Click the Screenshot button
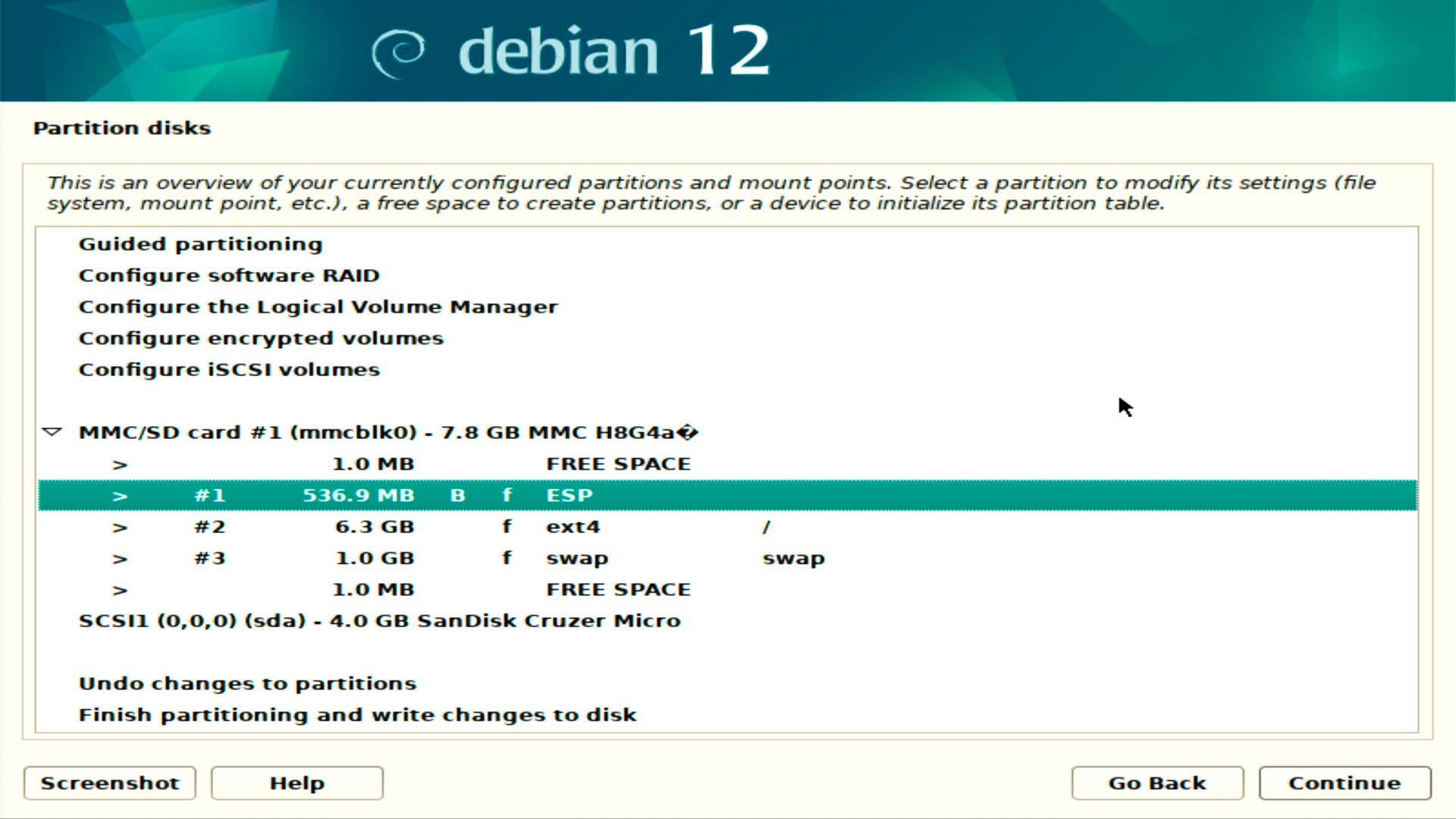 [x=110, y=783]
